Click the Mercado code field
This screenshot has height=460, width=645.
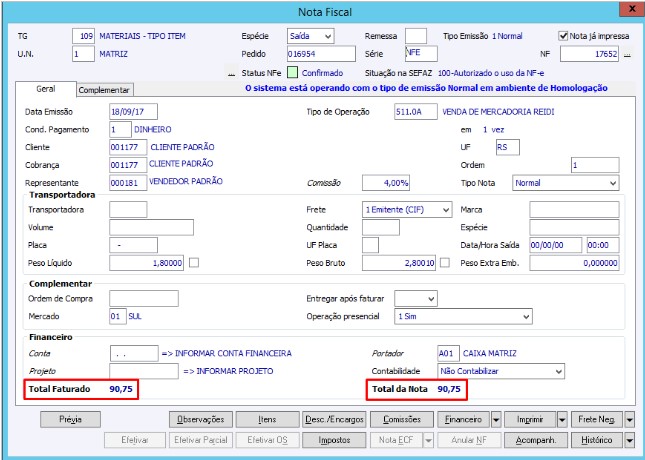click(118, 316)
